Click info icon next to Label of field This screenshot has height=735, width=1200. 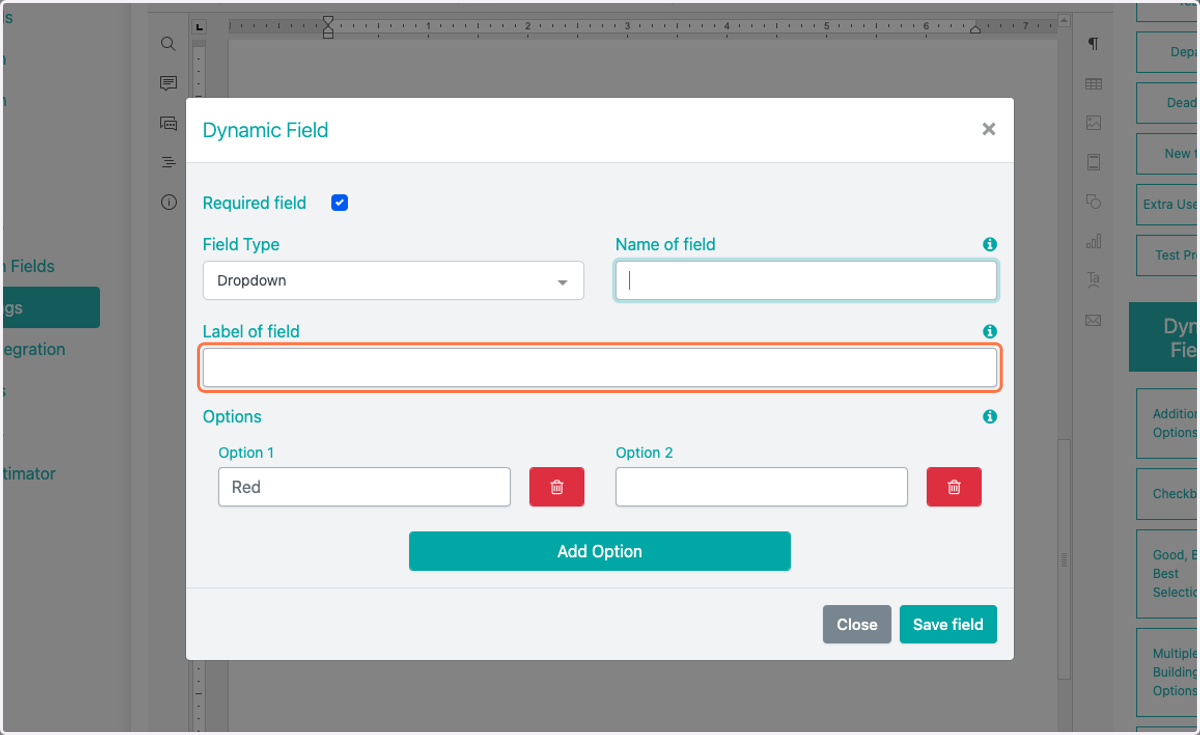[x=990, y=331]
